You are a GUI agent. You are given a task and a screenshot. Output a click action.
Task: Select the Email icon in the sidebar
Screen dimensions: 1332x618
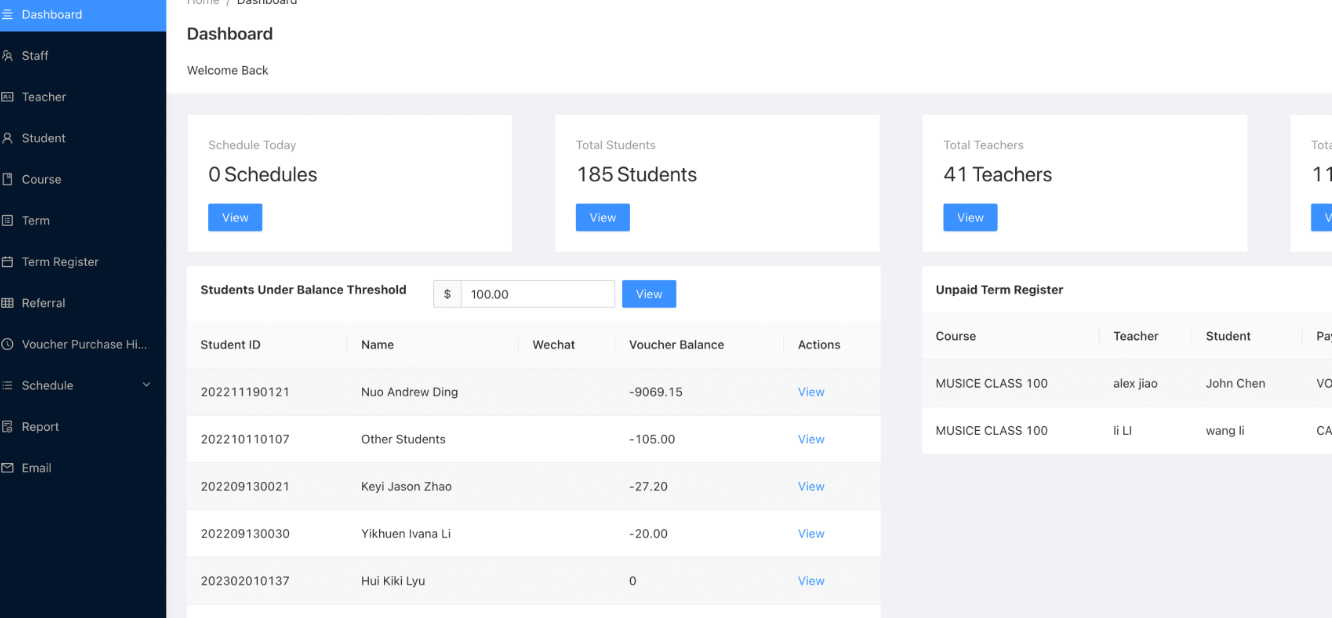(x=8, y=467)
